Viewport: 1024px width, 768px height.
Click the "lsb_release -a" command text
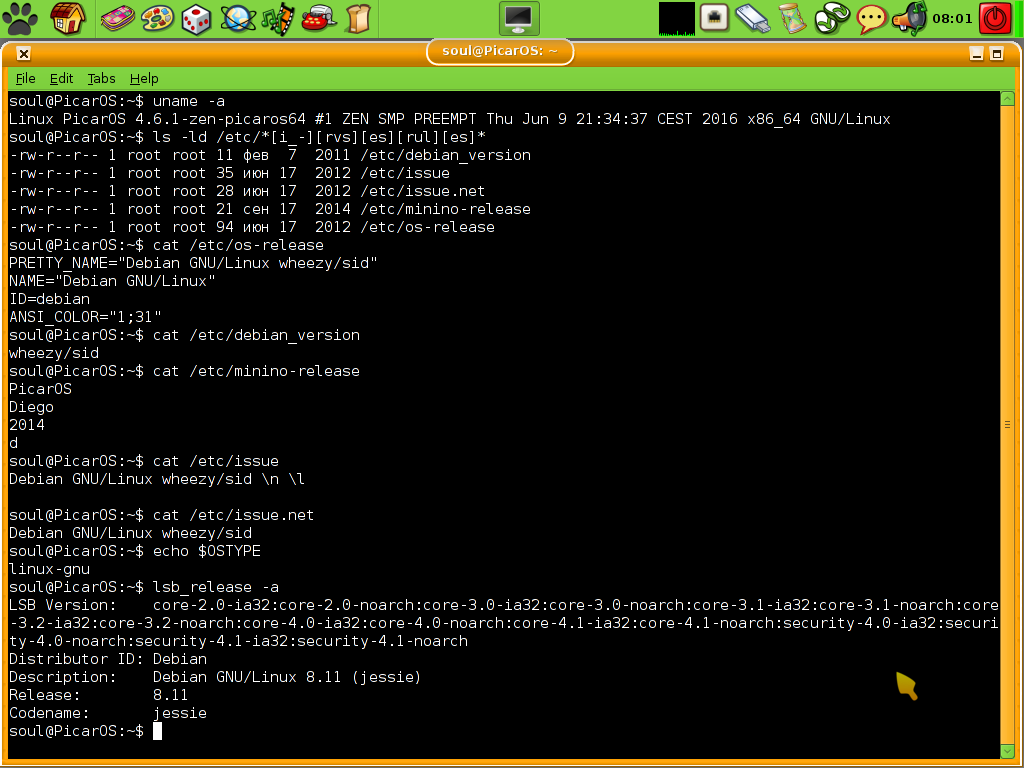click(x=216, y=587)
